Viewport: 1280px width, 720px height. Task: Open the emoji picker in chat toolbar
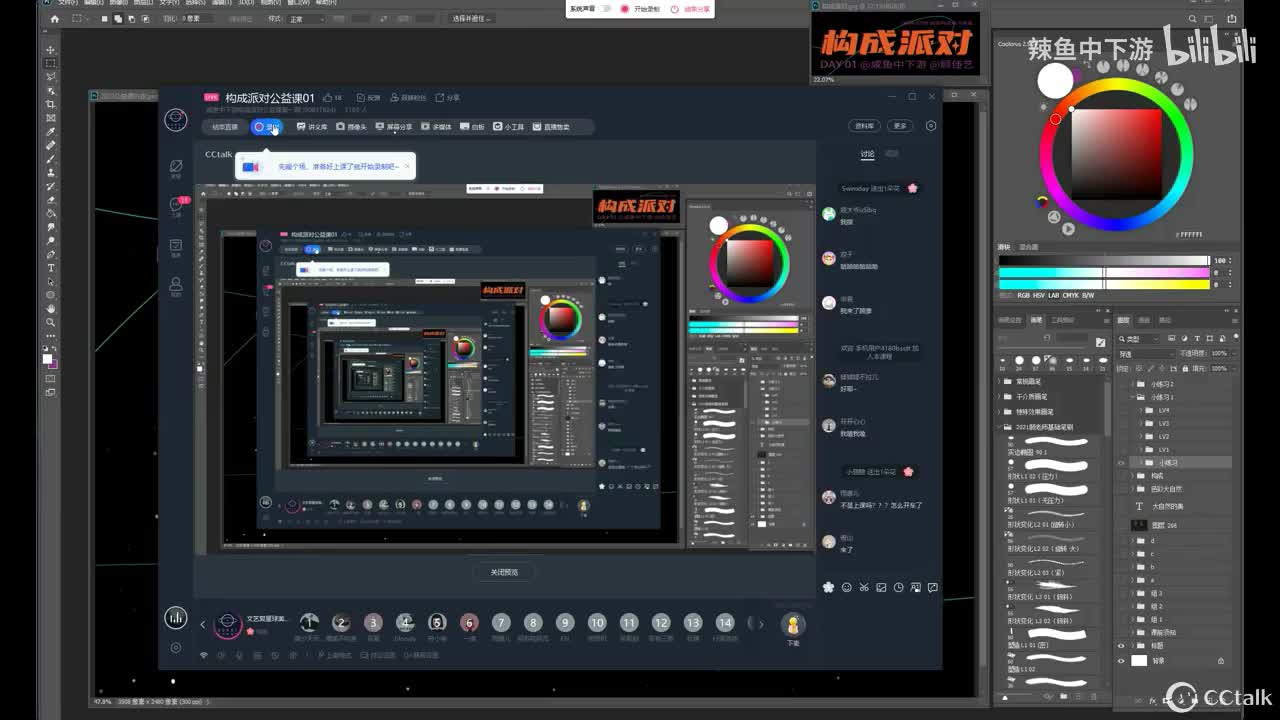coord(847,587)
